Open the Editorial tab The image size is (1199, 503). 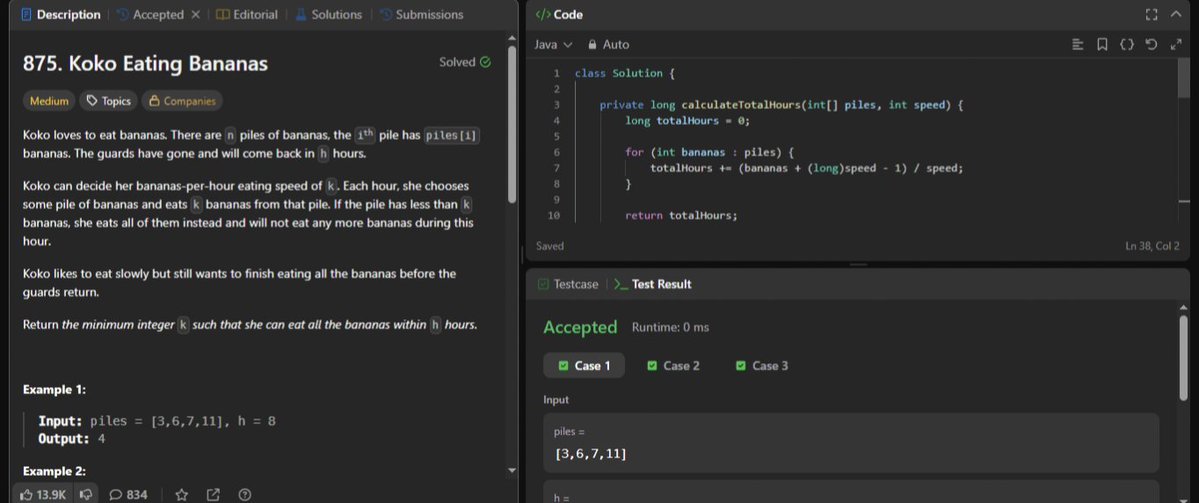[247, 15]
